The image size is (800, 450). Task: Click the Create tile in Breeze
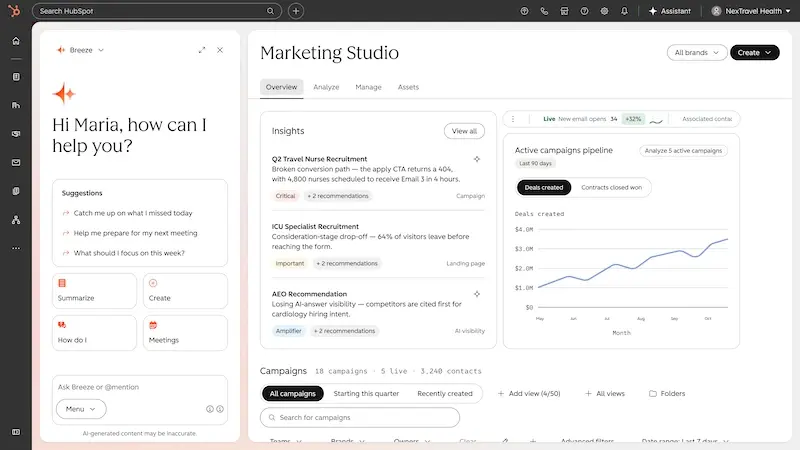(185, 291)
